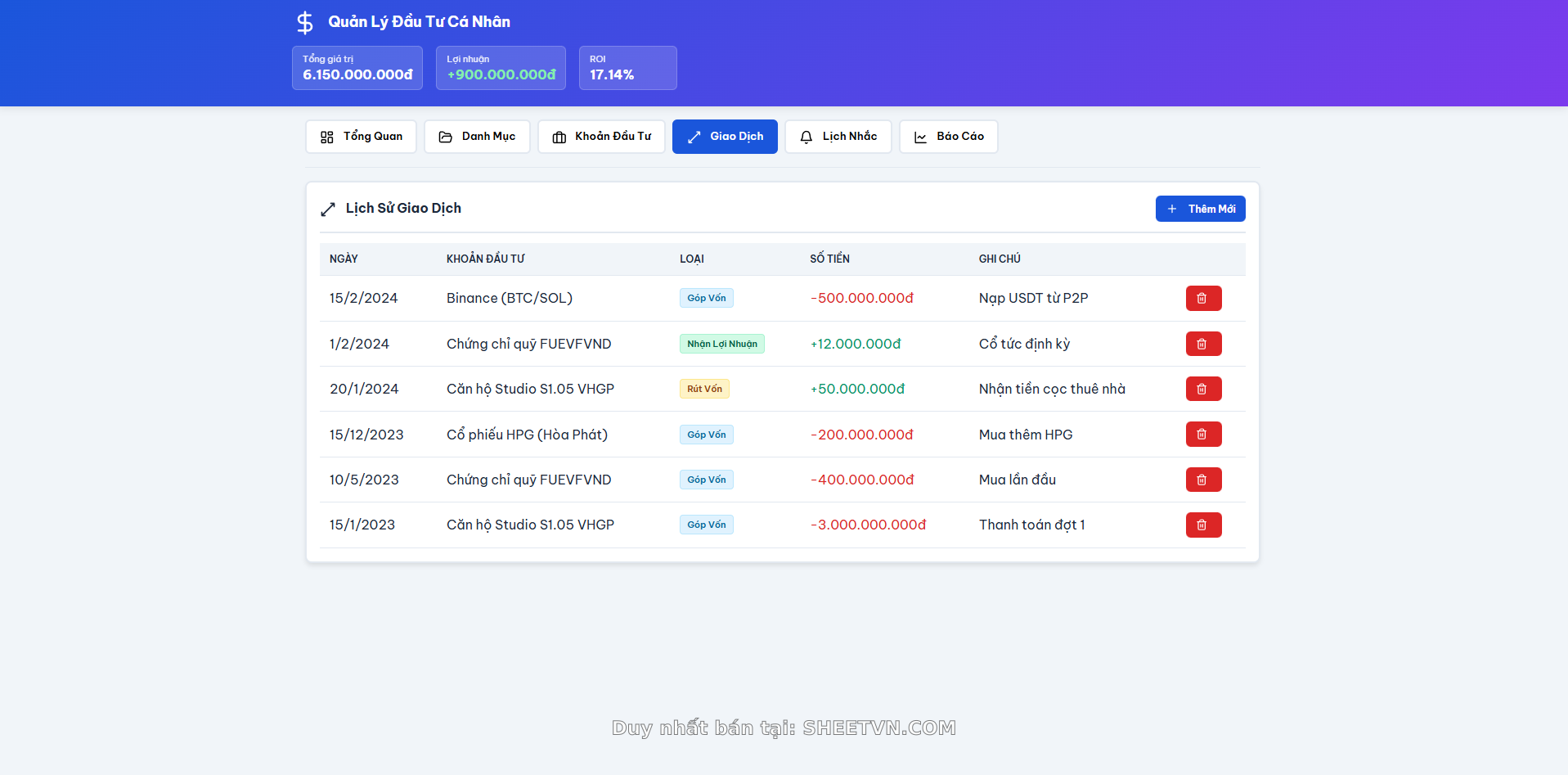Click the amount +12.000.000đ
Screen dimensions: 1568x775
click(x=856, y=344)
